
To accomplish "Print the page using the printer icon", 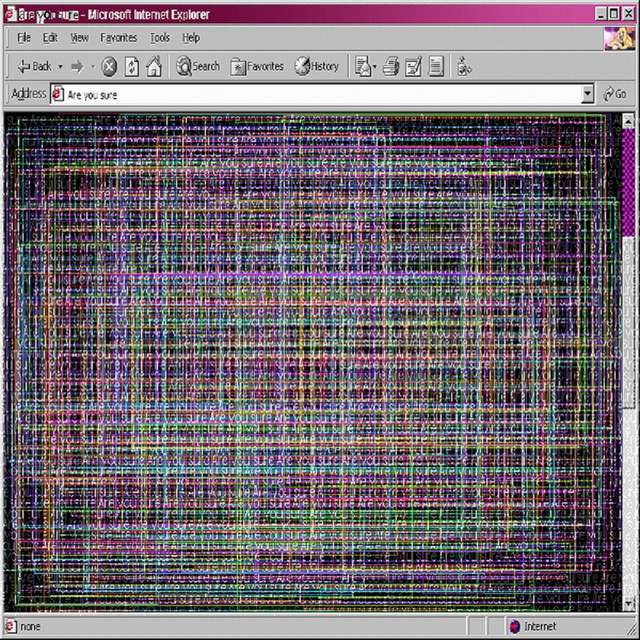I will 391,66.
